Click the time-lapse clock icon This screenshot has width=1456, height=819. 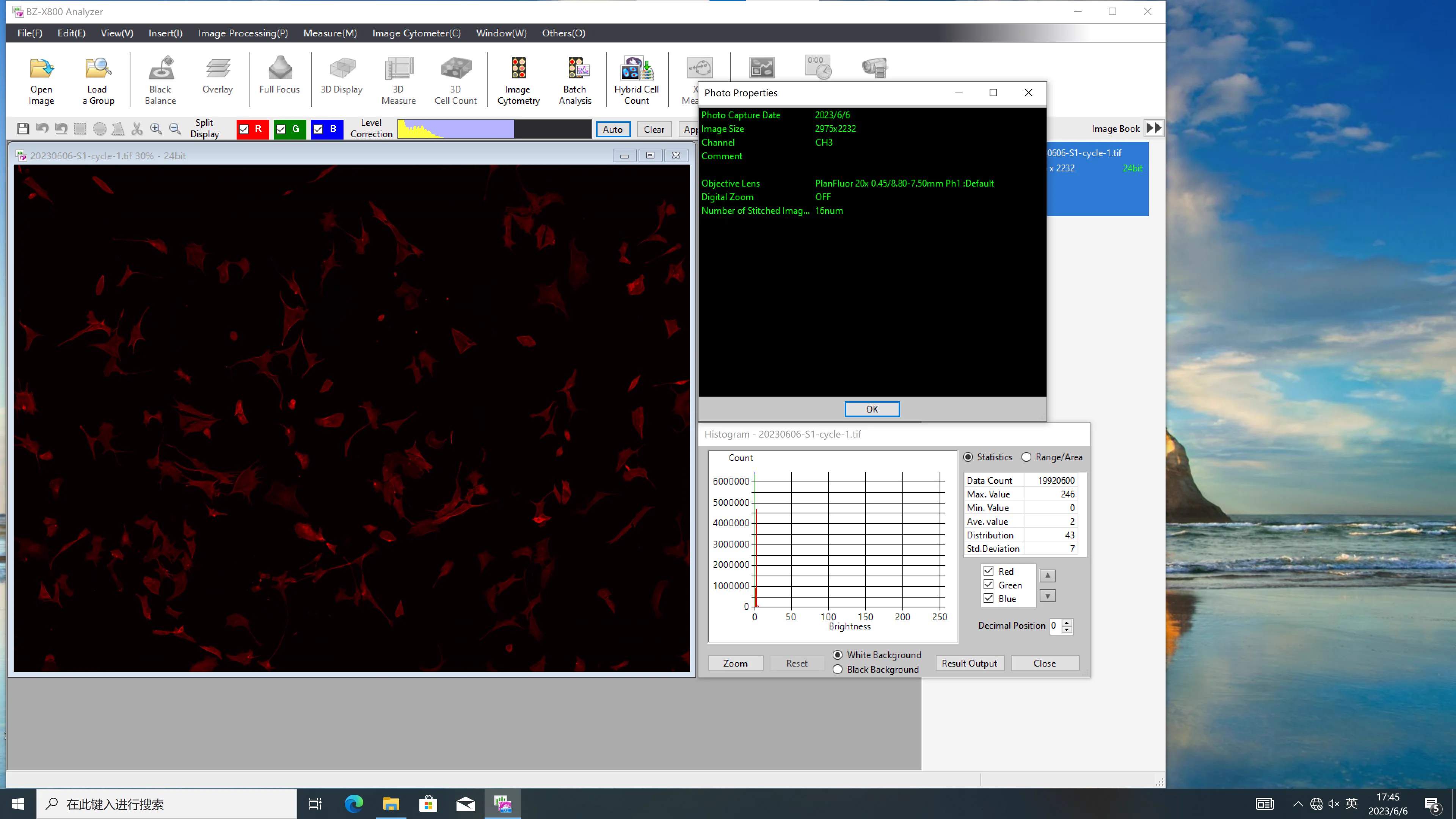tap(818, 67)
